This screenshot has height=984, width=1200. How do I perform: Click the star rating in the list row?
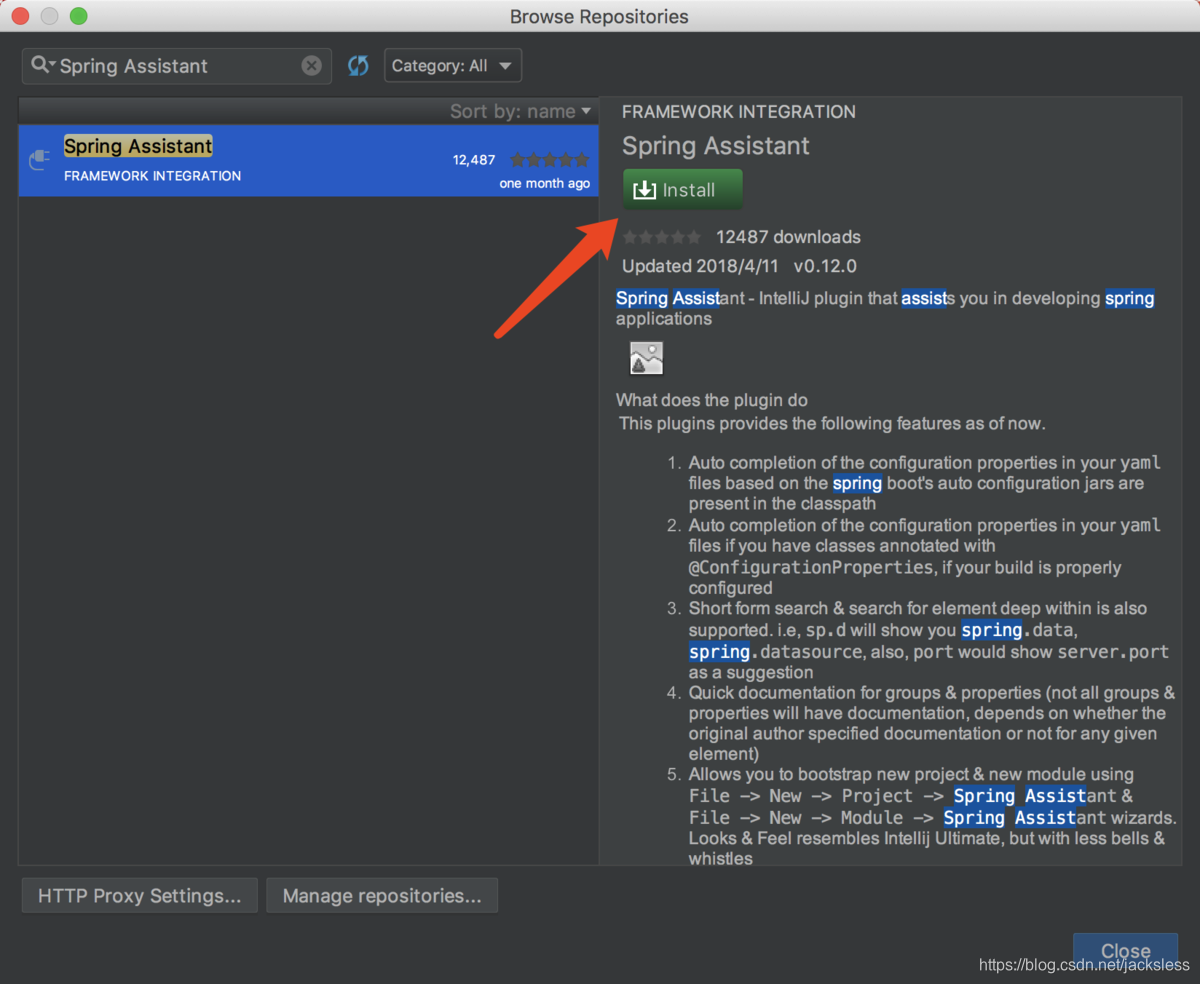(549, 160)
